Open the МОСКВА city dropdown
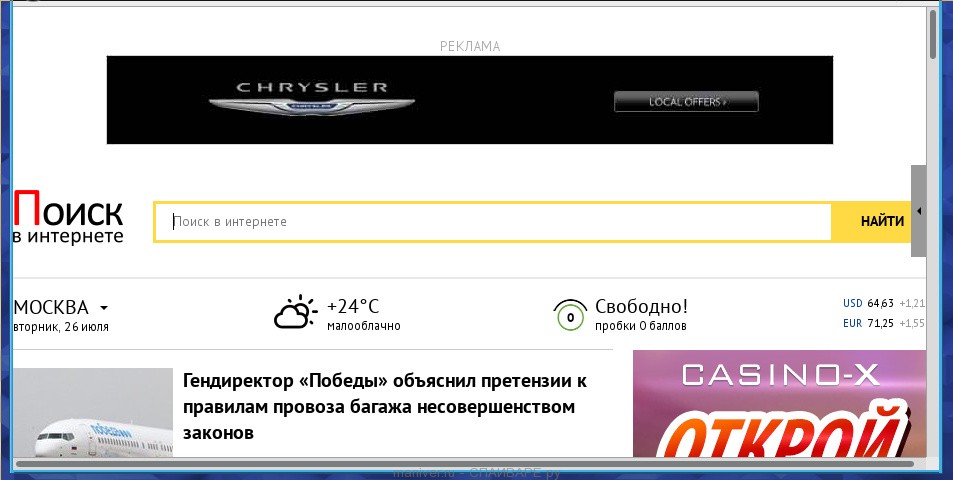Viewport: 953px width, 480px height. (x=61, y=307)
